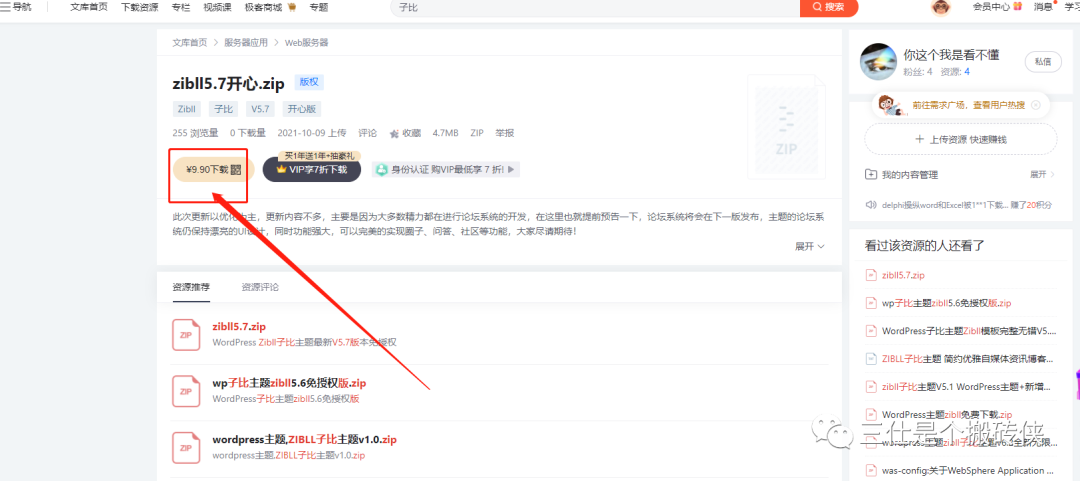Click sidebar link zibll5.7.zip

point(903,275)
